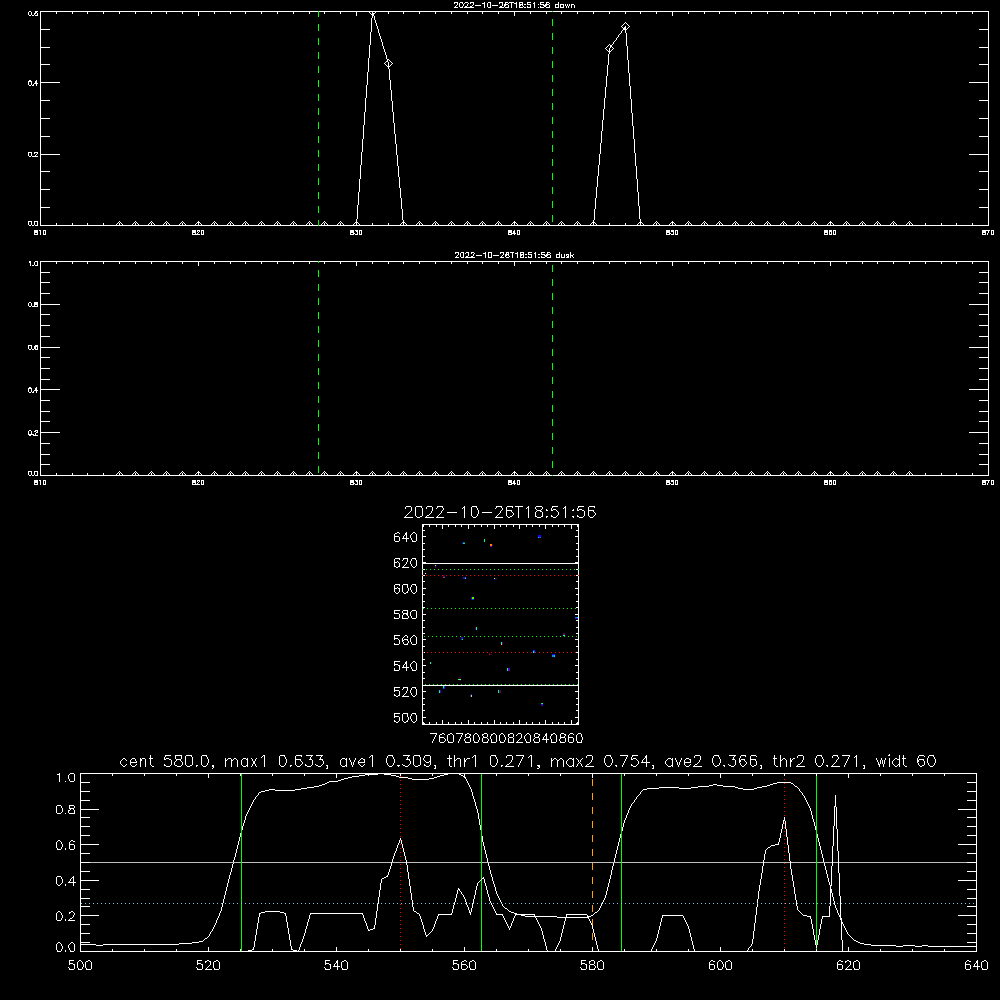Select the right red dotted line in the bottom plot
1000x1000 pixels.
point(784,861)
